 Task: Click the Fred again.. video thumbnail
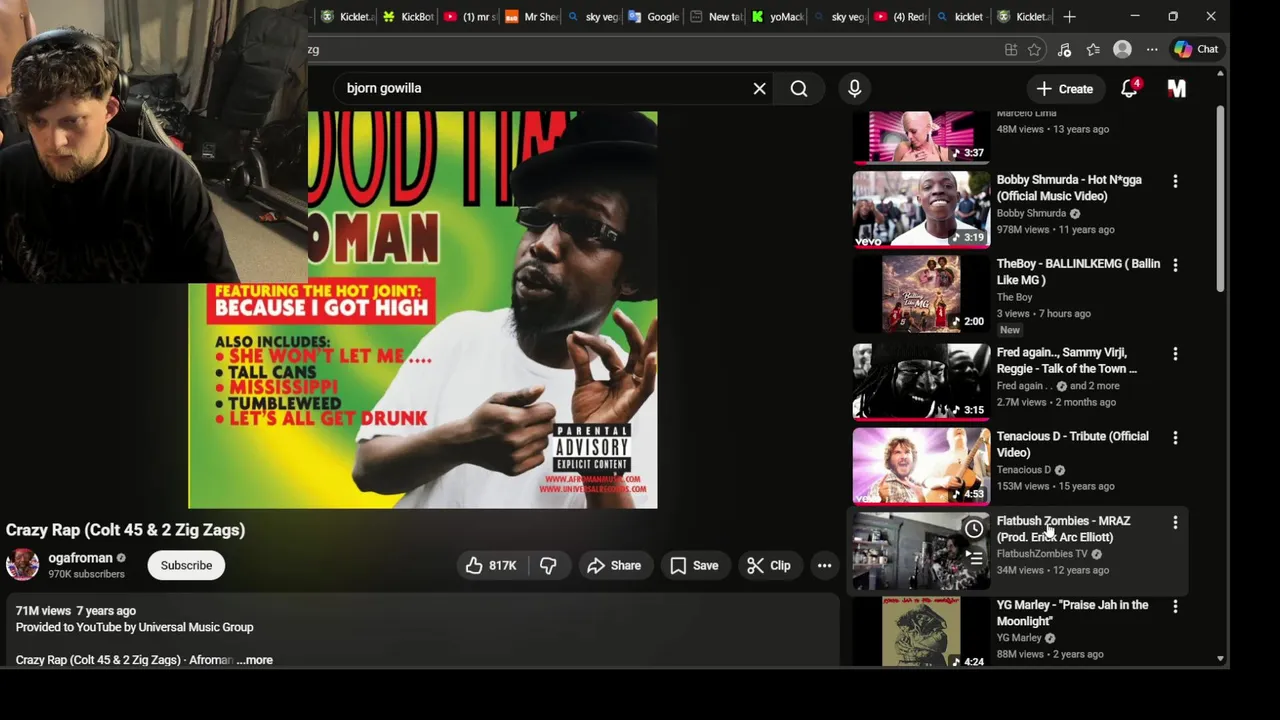921,382
